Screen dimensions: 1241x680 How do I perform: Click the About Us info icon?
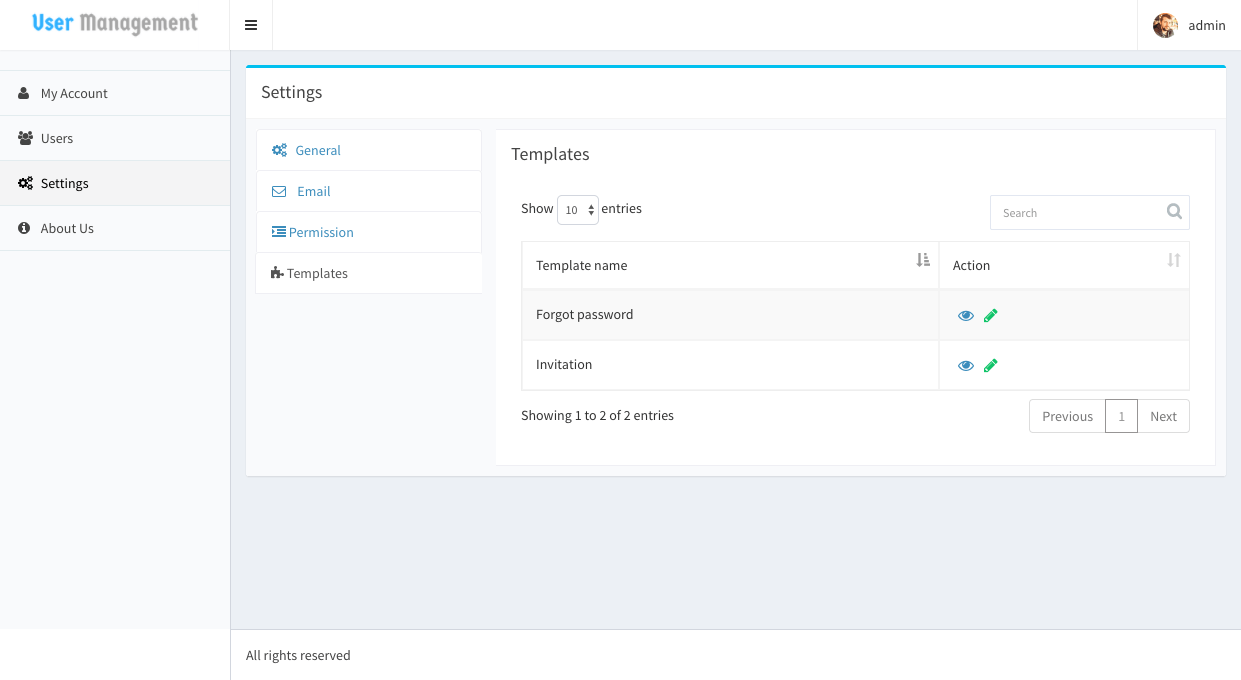click(24, 228)
